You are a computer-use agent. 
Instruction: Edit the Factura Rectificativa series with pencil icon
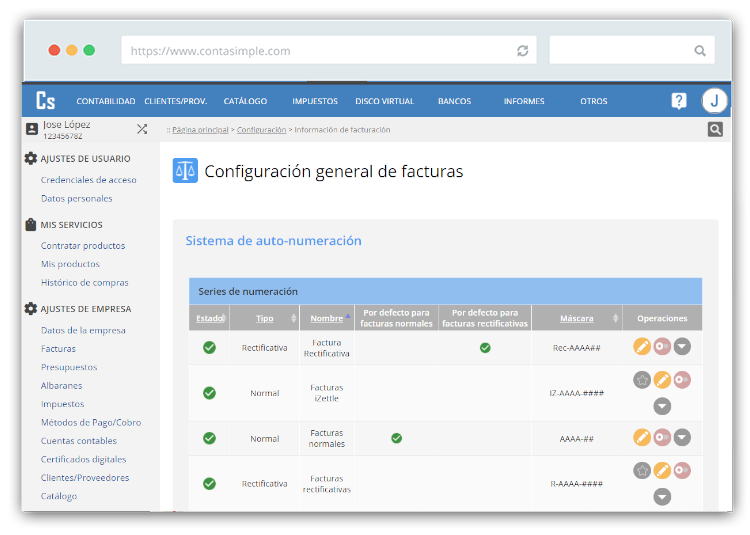click(x=642, y=346)
